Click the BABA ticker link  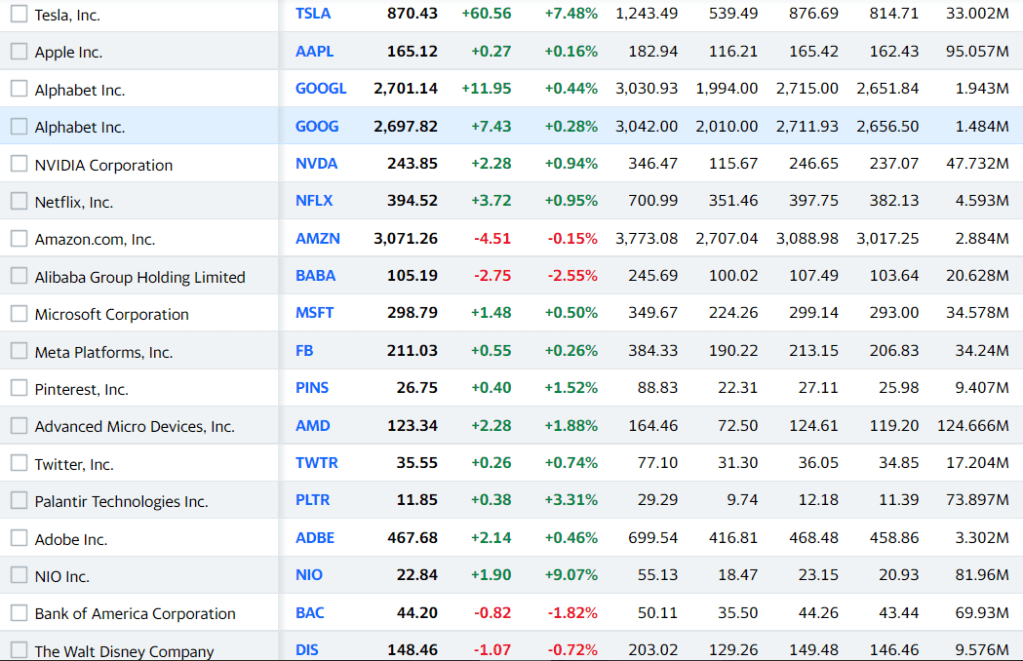pos(315,275)
